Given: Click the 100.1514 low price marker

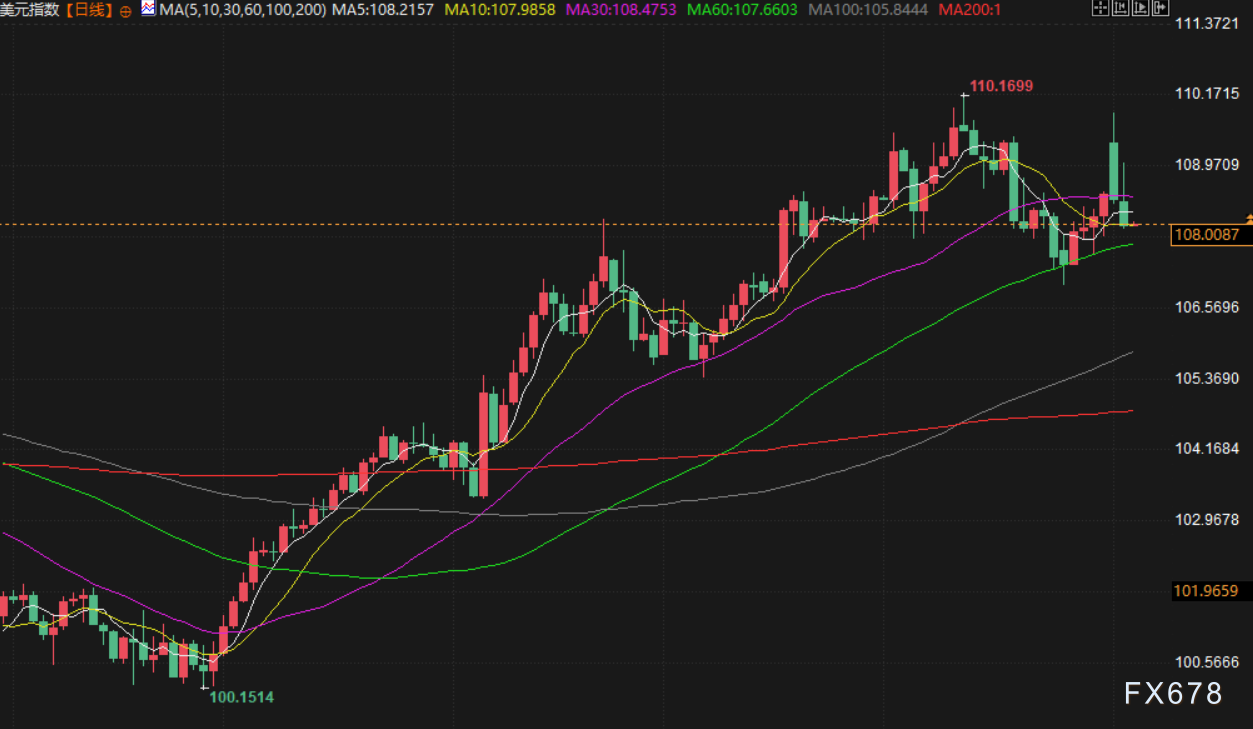Looking at the screenshot, I should click(x=241, y=697).
